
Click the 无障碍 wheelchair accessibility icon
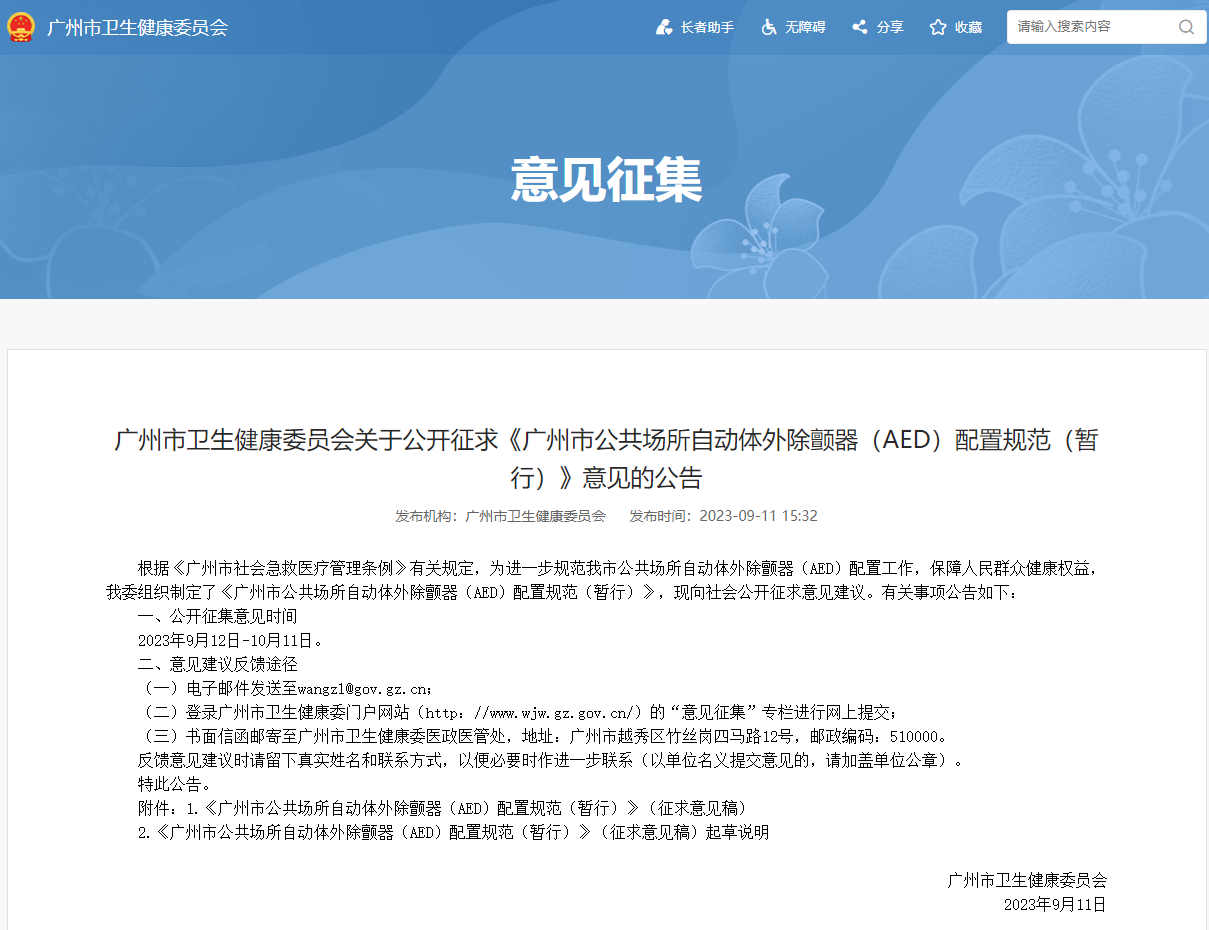pos(768,27)
